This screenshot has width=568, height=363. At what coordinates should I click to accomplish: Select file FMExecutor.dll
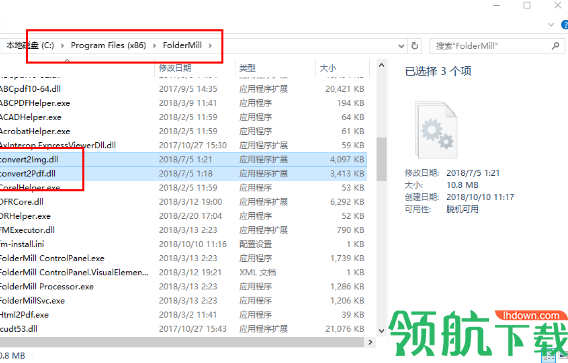pos(28,230)
